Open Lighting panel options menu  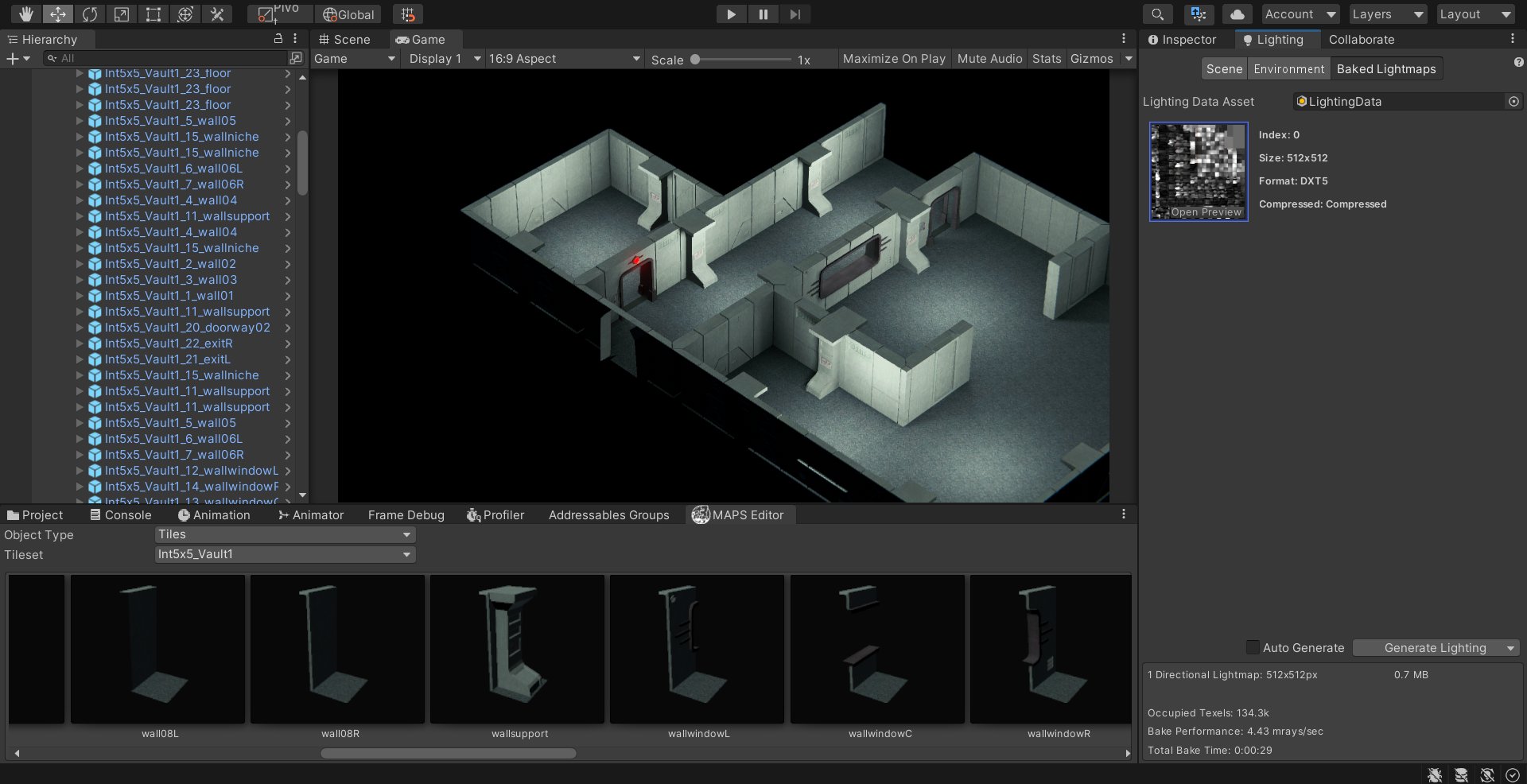point(1512,38)
